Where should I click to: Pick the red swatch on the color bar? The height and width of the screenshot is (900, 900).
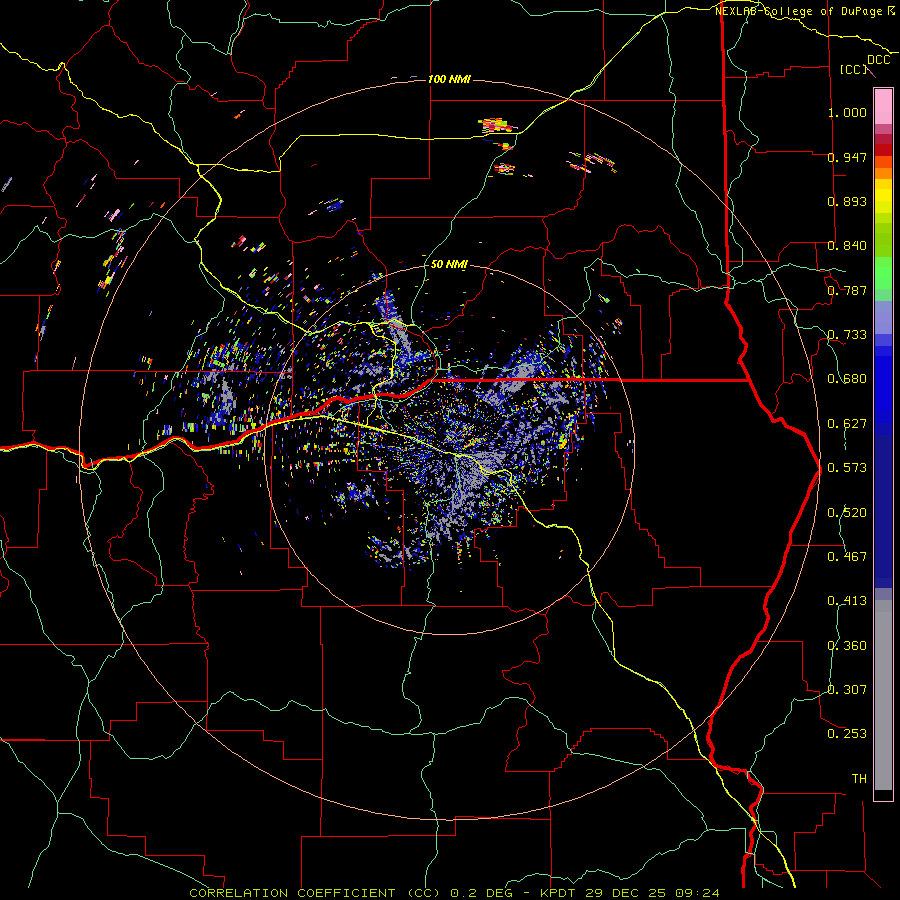883,150
